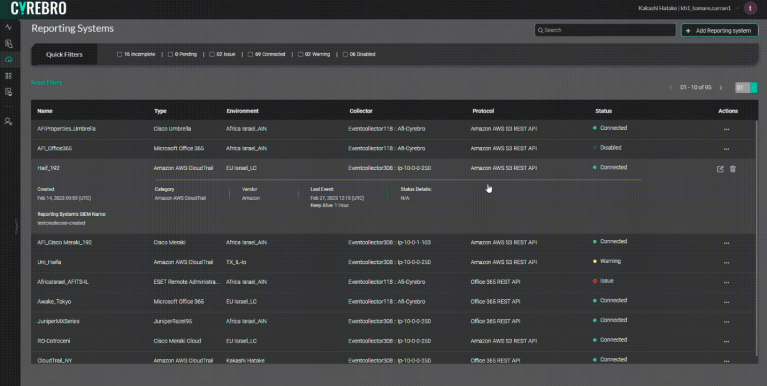
Task: Open the Quick Filters tab
Action: [x=64, y=54]
